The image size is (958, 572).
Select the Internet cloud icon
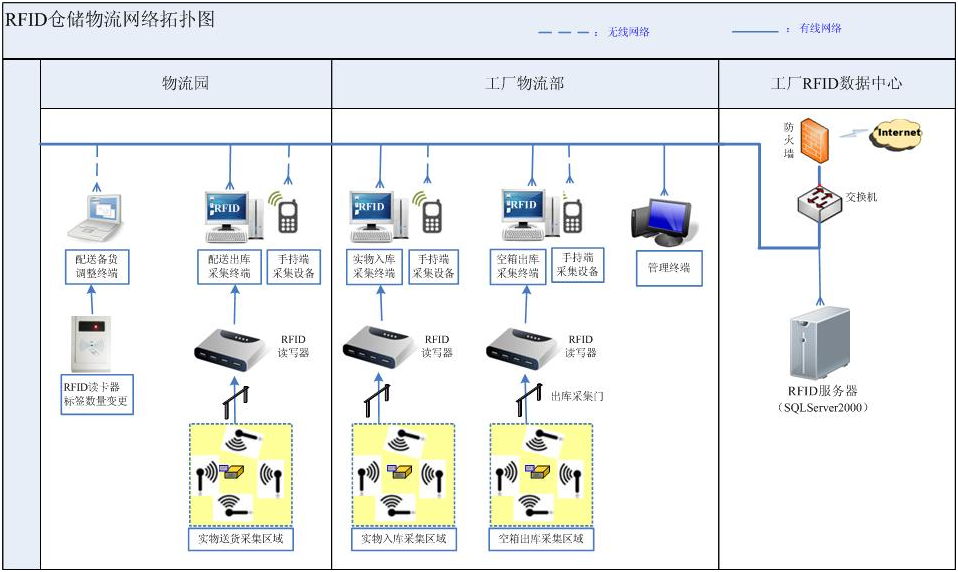(896, 133)
